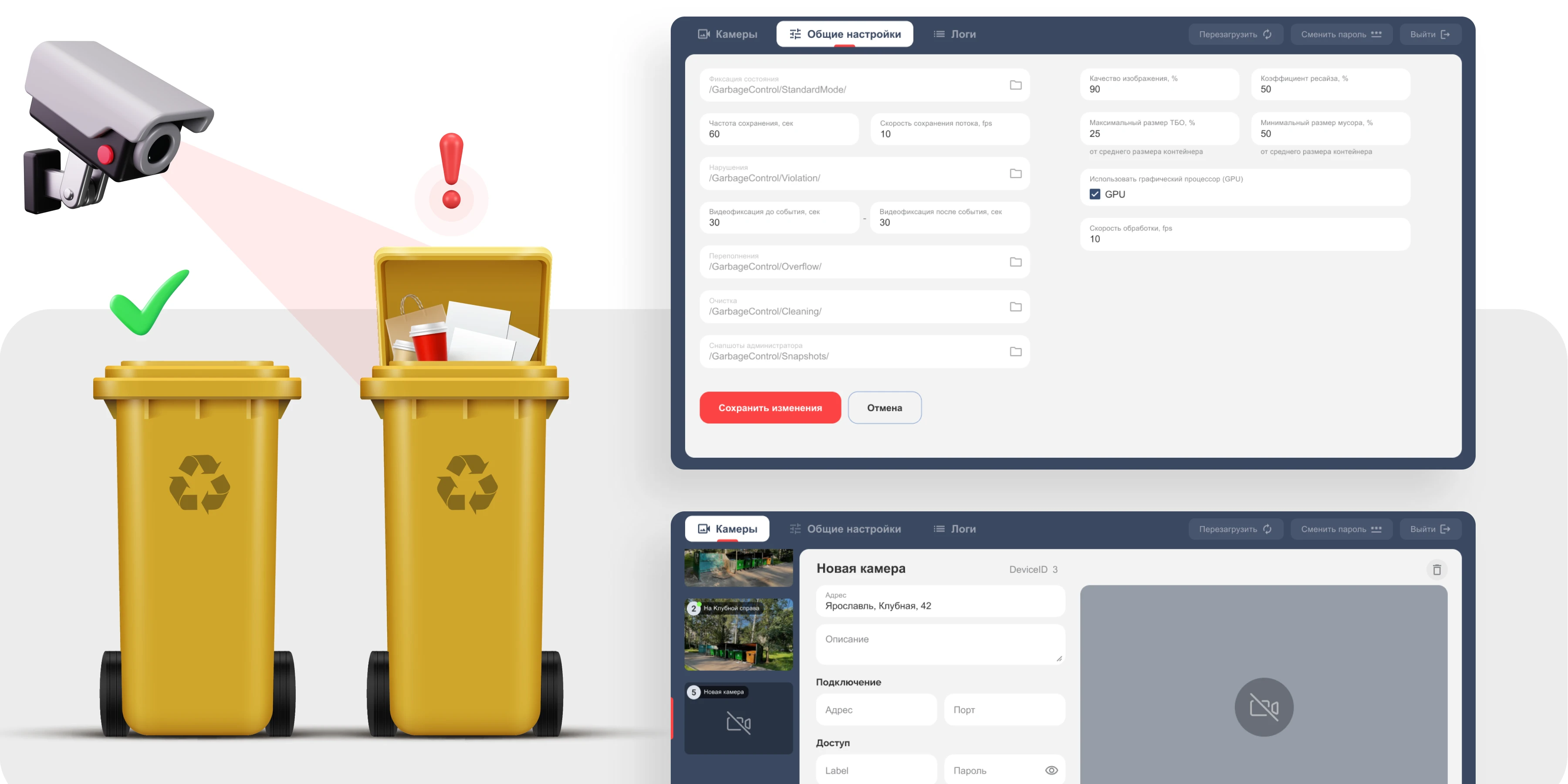Log out with Выйти in cameras window
This screenshot has width=1568, height=784.
[x=1430, y=529]
